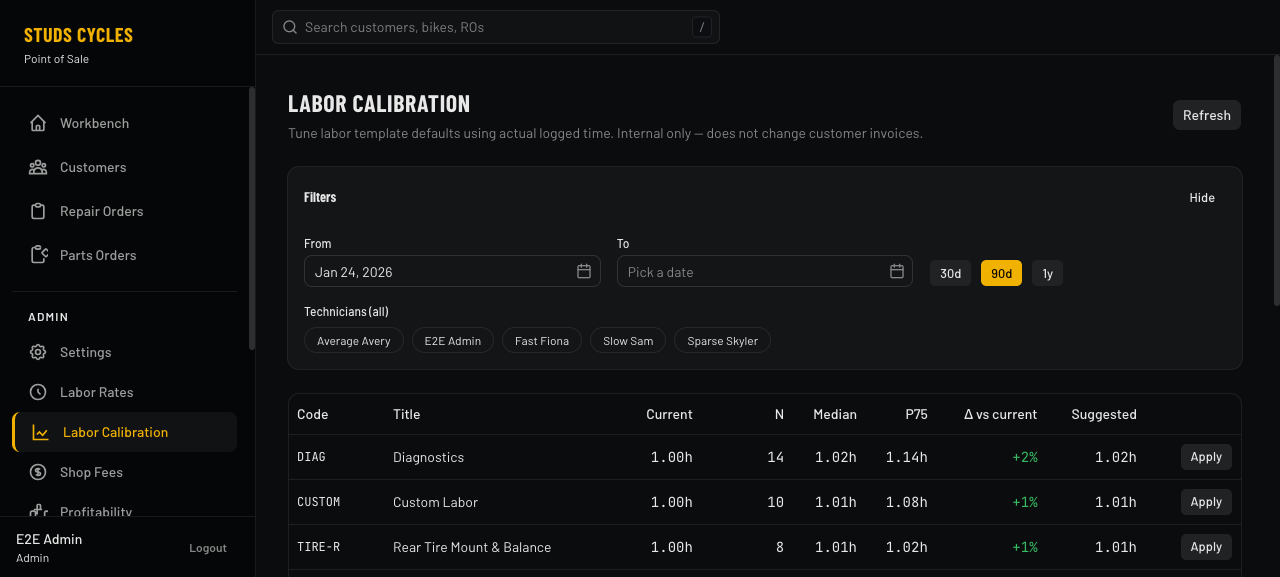Open Shop Fees page
The height and width of the screenshot is (577, 1280).
[x=124, y=472]
